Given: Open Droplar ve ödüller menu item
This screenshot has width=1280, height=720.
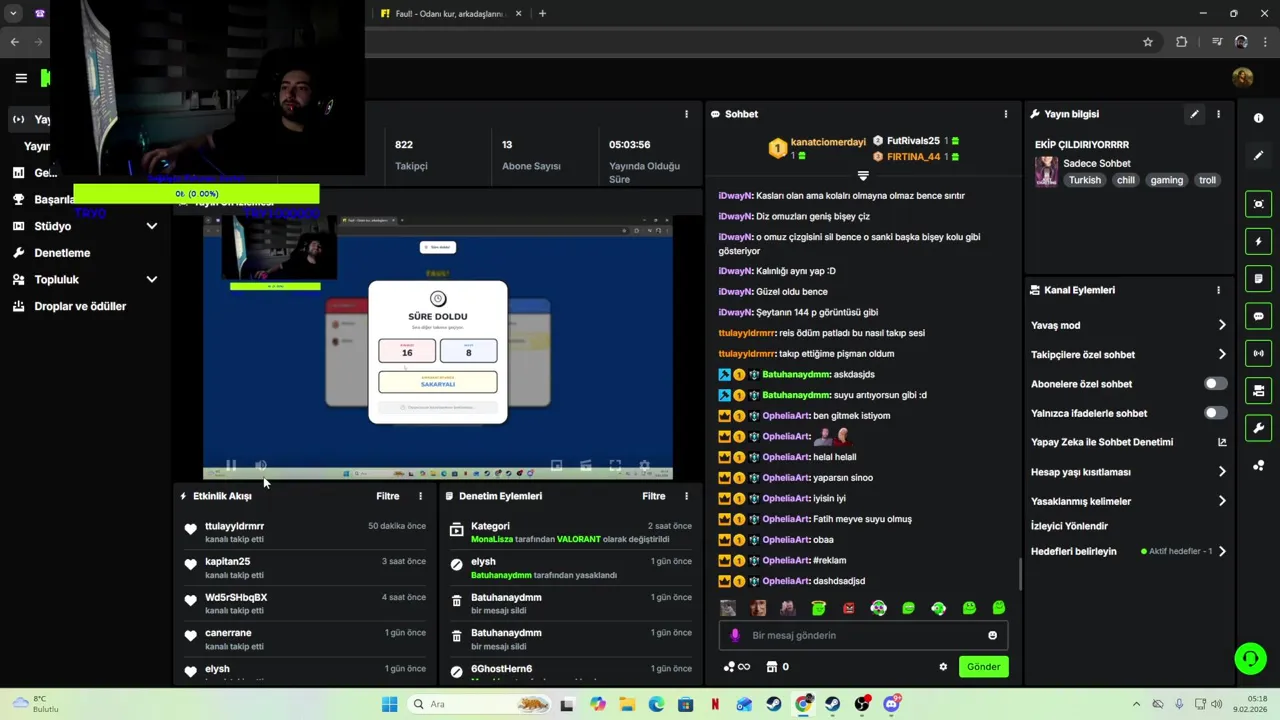Looking at the screenshot, I should click(x=80, y=306).
